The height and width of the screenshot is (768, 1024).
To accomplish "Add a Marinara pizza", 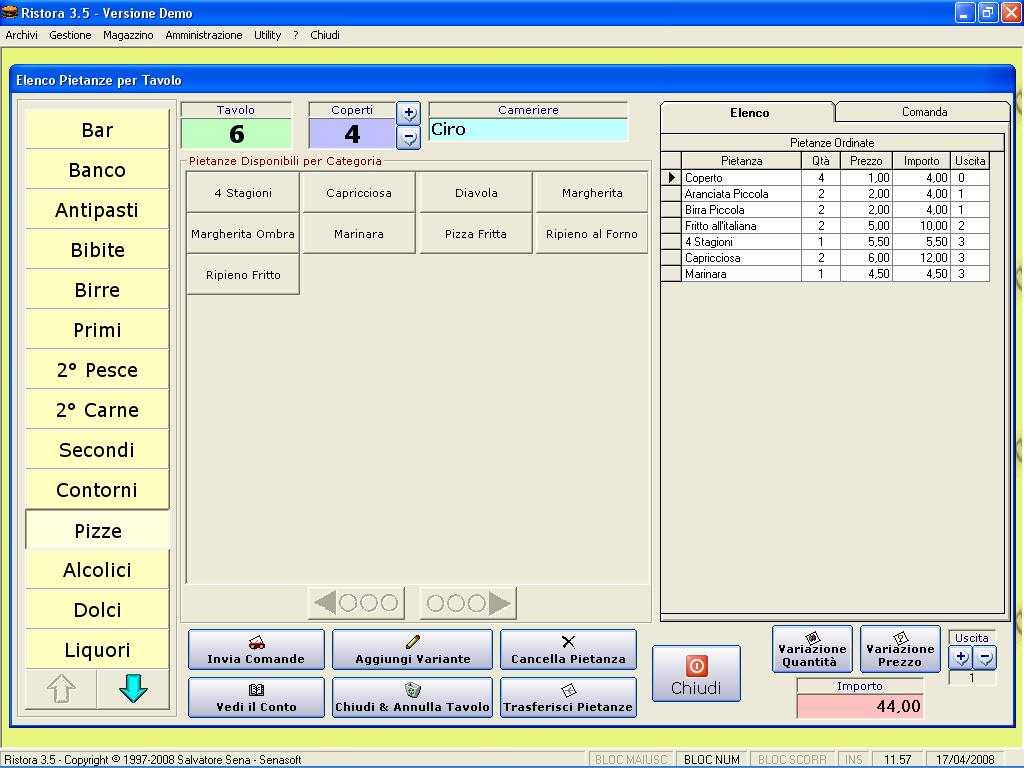I will pos(359,234).
